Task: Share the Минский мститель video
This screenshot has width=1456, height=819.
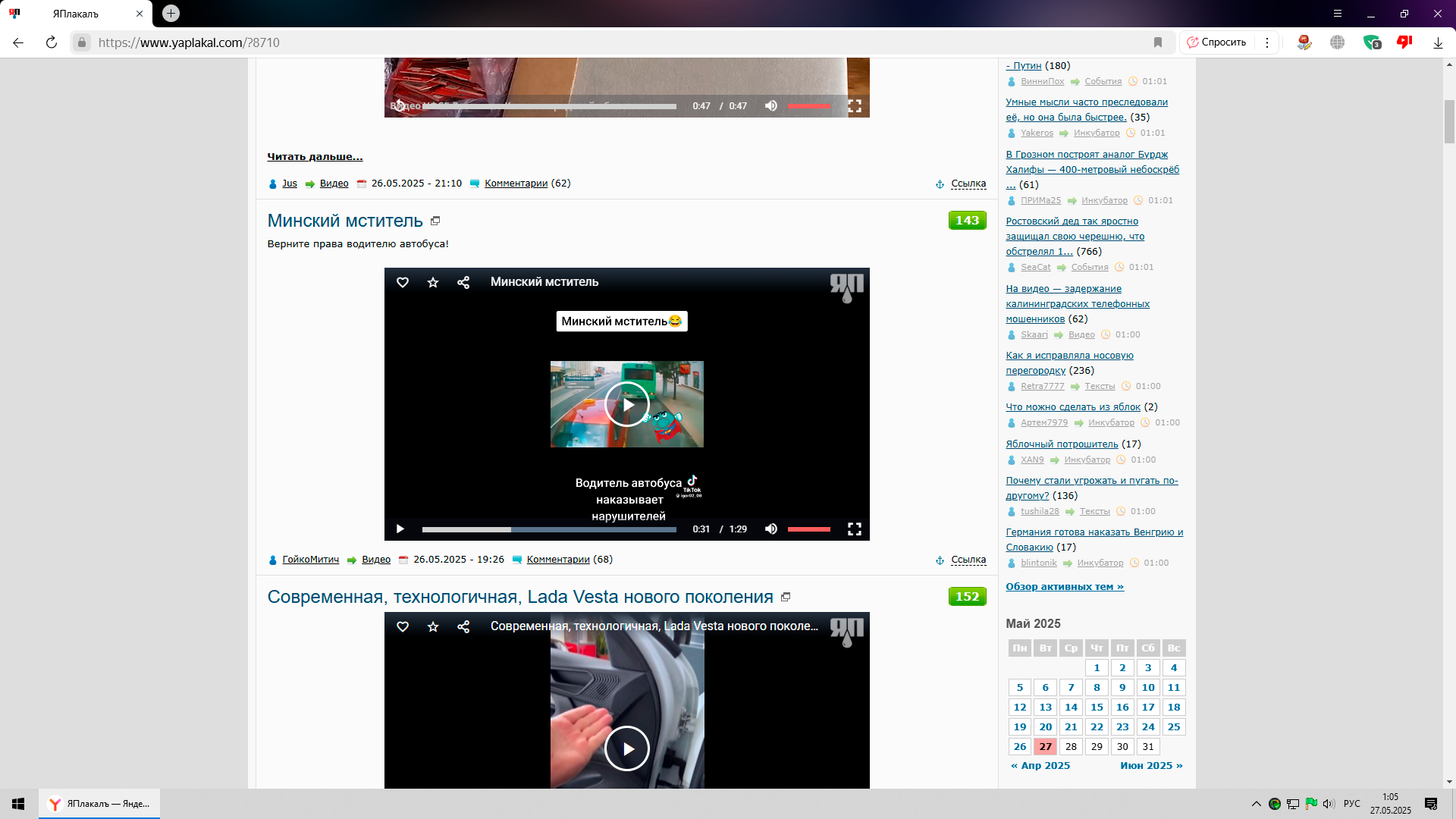Action: tap(463, 282)
